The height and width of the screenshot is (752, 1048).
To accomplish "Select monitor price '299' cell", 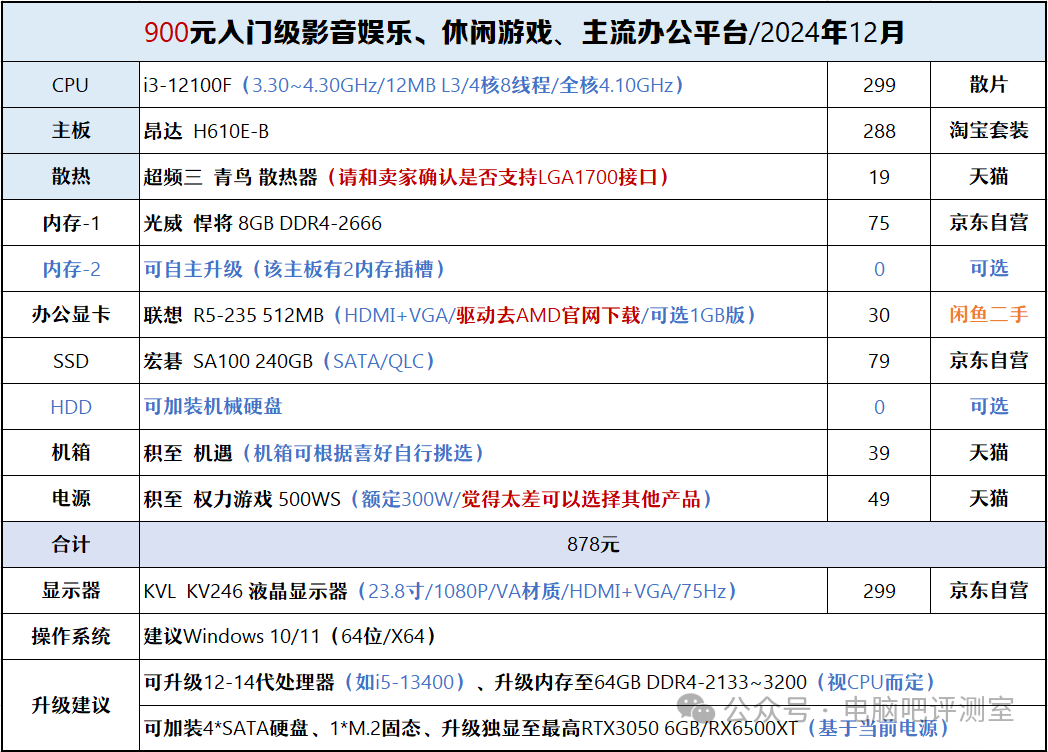I will tap(879, 592).
